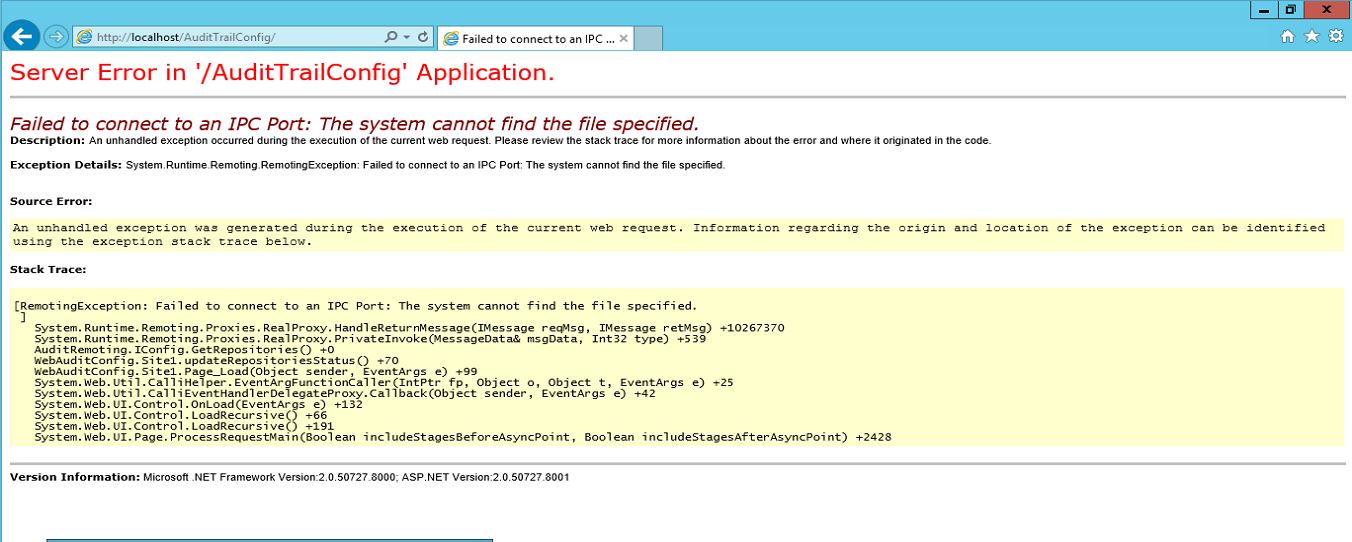Refresh the AuditTrailConfig page
This screenshot has height=542, width=1352.
423,37
